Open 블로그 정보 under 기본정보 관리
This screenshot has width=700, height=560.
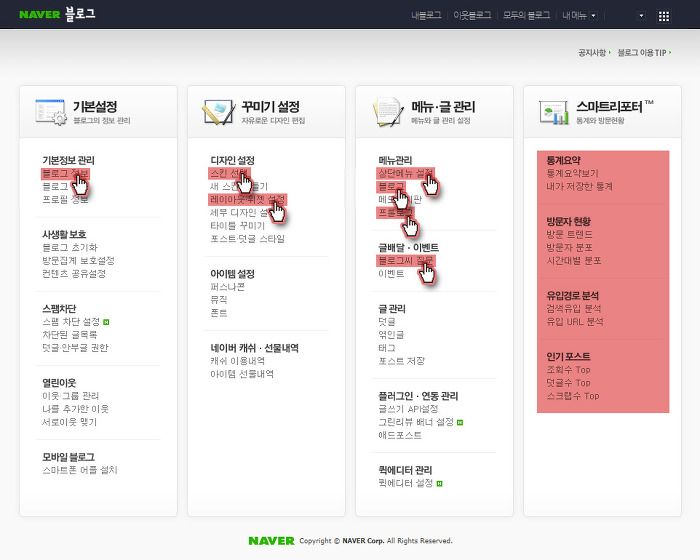coord(65,173)
